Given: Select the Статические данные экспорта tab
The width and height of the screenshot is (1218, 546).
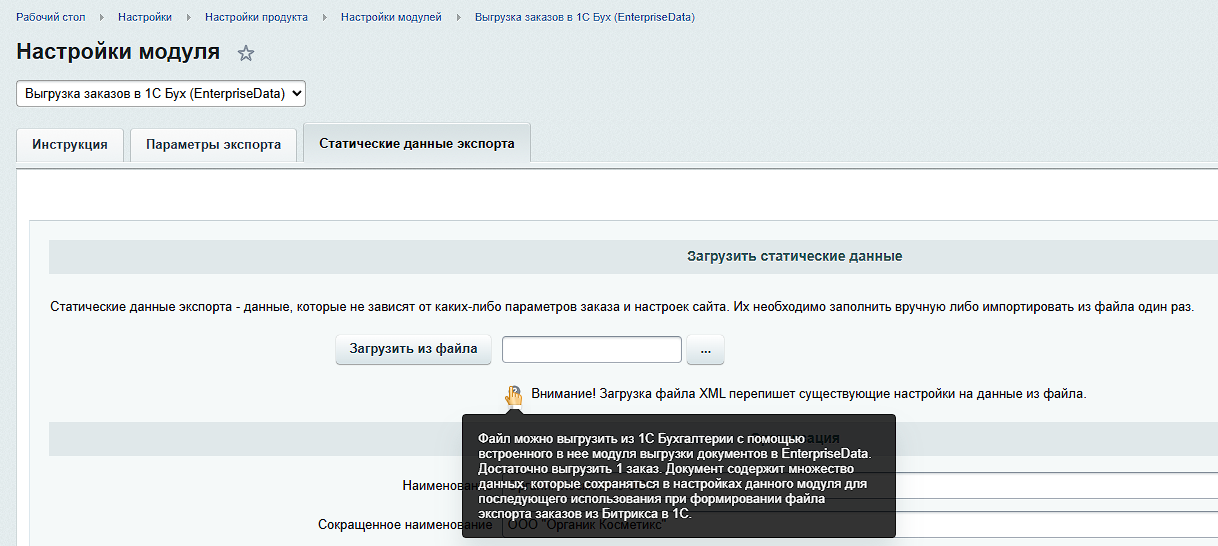Looking at the screenshot, I should click(x=417, y=143).
